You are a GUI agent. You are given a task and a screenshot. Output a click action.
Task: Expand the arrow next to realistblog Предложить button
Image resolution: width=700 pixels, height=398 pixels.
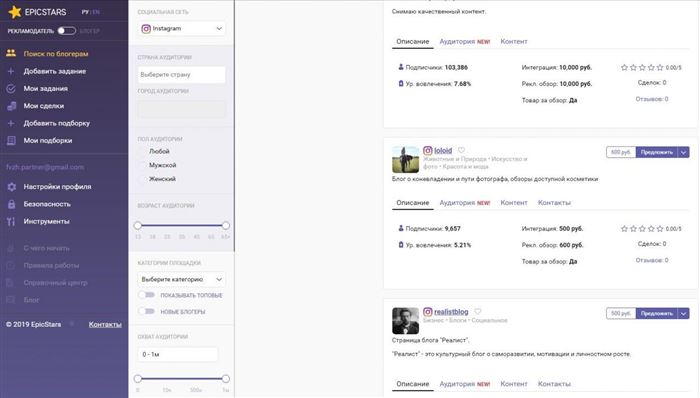[683, 313]
